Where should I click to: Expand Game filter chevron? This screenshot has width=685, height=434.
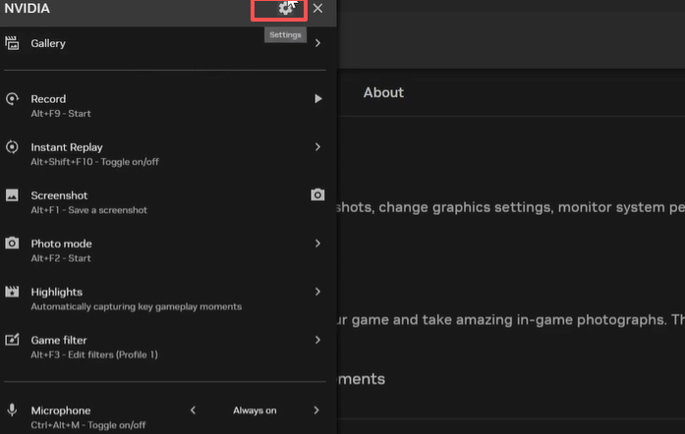[318, 340]
